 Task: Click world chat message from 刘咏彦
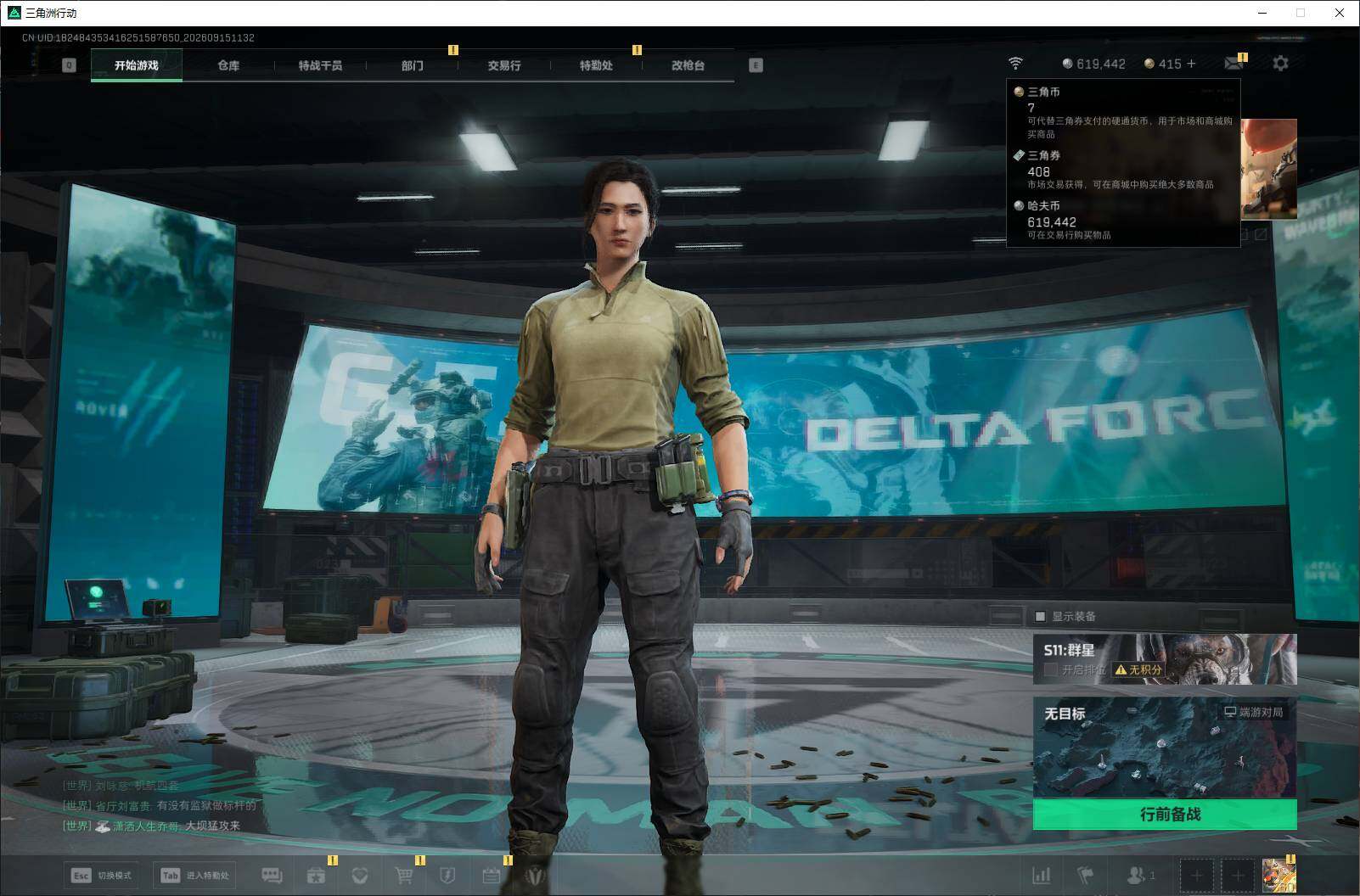pos(121,786)
